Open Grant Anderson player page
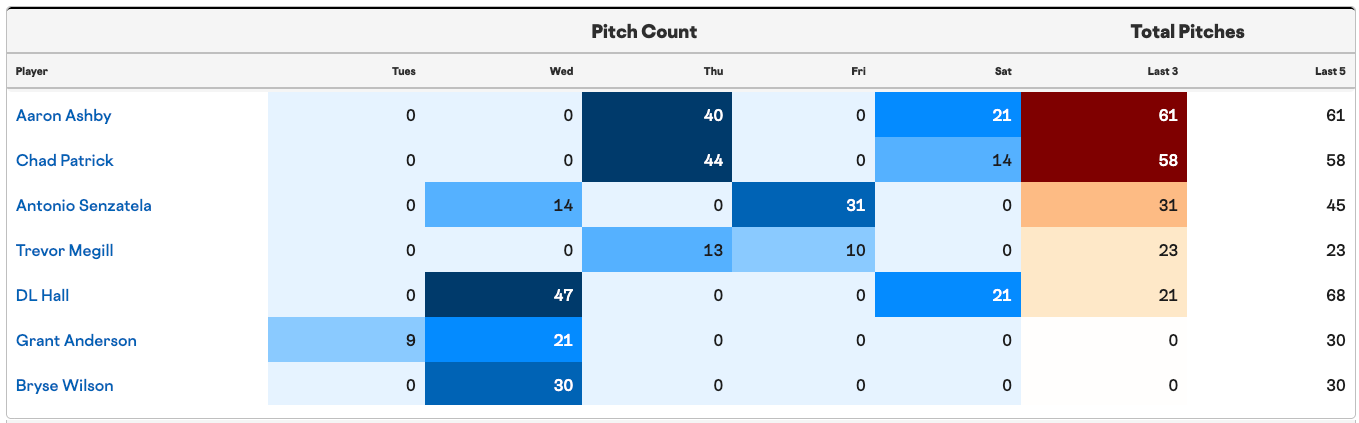 76,340
